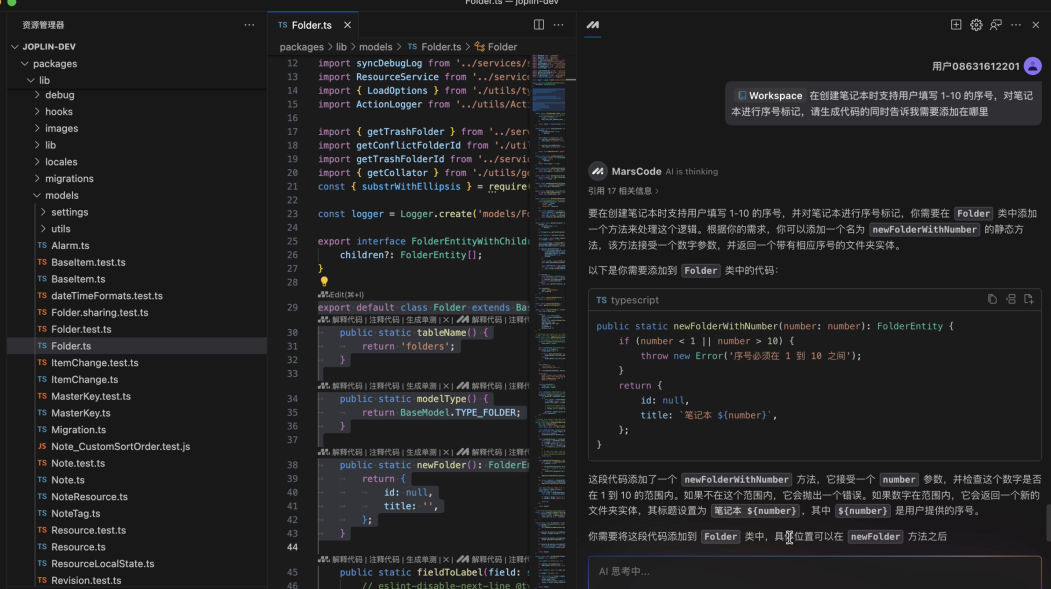Viewport: 1051px width, 589px height.
Task: Select the MarsCode panel tab
Action: click(x=593, y=25)
